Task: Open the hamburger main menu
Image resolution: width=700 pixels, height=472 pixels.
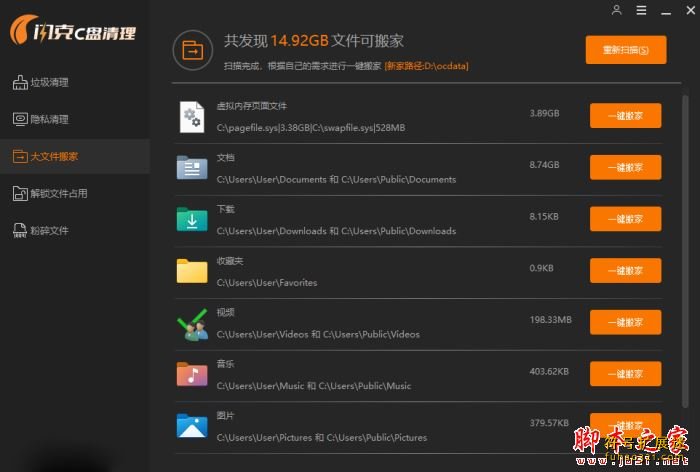Action: click(x=641, y=11)
